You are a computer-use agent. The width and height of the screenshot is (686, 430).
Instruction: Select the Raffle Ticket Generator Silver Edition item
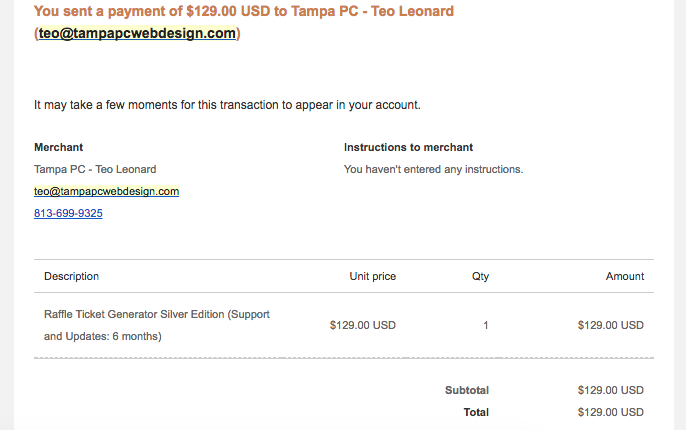pyautogui.click(x=157, y=325)
